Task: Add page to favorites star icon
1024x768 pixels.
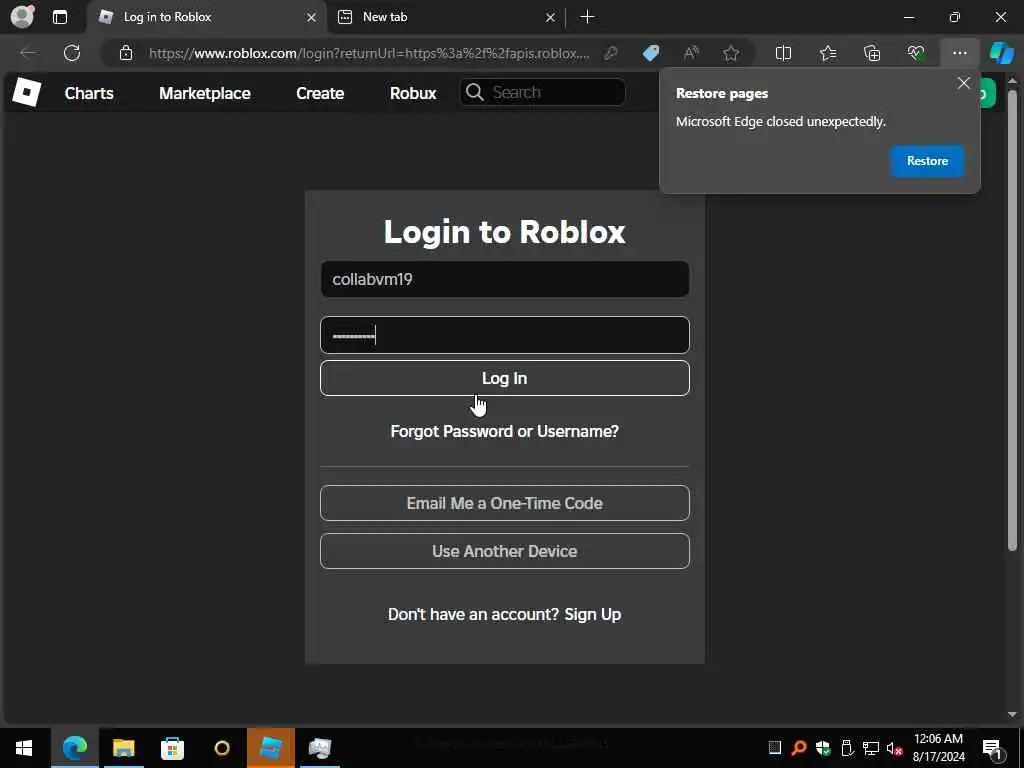Action: (x=731, y=53)
